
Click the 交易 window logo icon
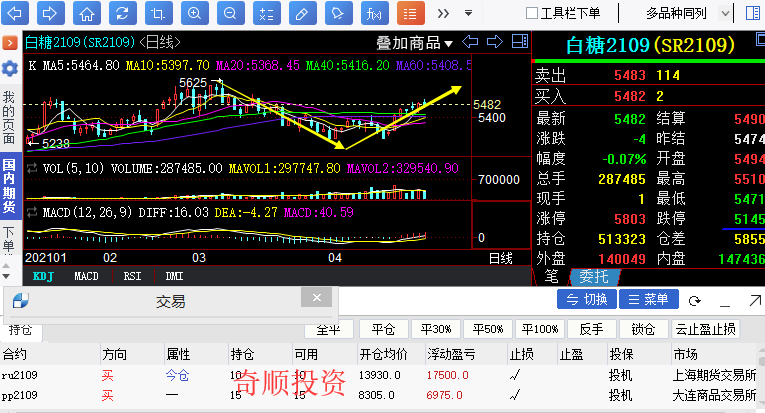[20, 301]
